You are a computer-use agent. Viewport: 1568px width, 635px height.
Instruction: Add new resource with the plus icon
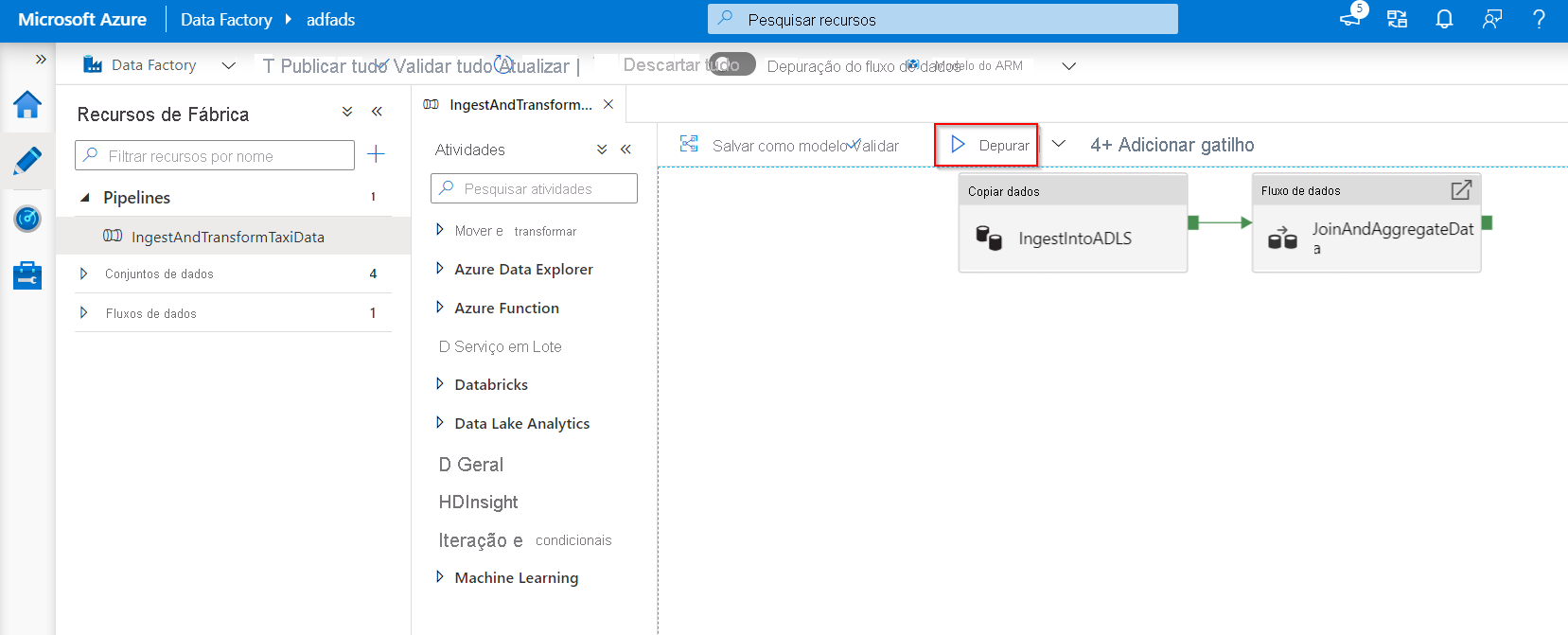(x=376, y=154)
